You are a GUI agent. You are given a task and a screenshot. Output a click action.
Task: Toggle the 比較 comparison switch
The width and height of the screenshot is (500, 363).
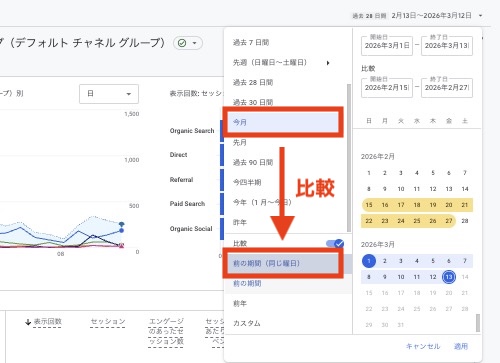(x=335, y=244)
